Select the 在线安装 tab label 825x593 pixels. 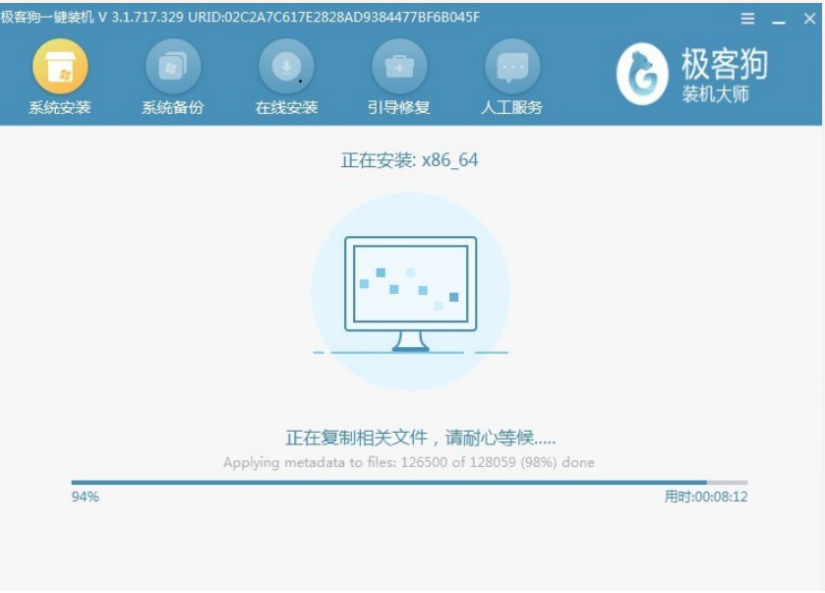pos(286,108)
